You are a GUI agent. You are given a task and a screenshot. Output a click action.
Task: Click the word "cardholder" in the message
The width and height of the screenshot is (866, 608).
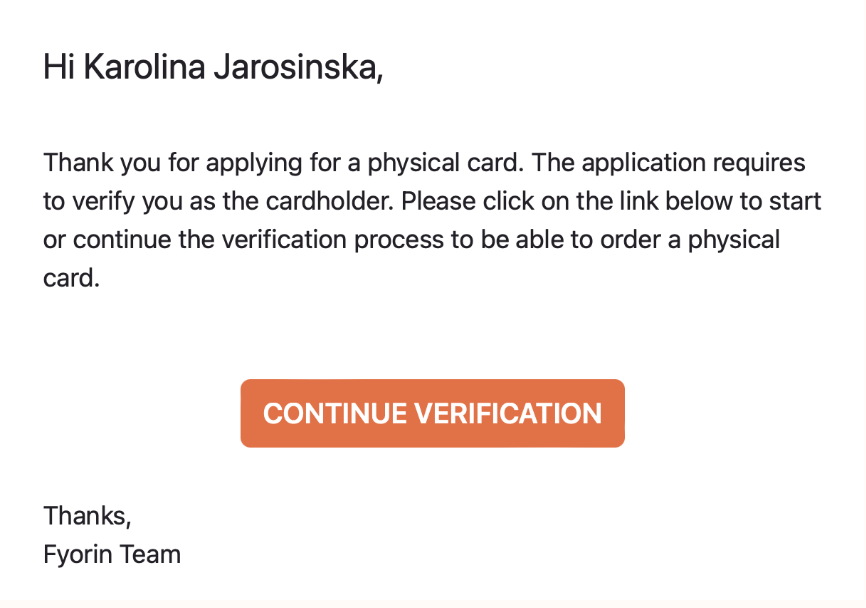(329, 202)
